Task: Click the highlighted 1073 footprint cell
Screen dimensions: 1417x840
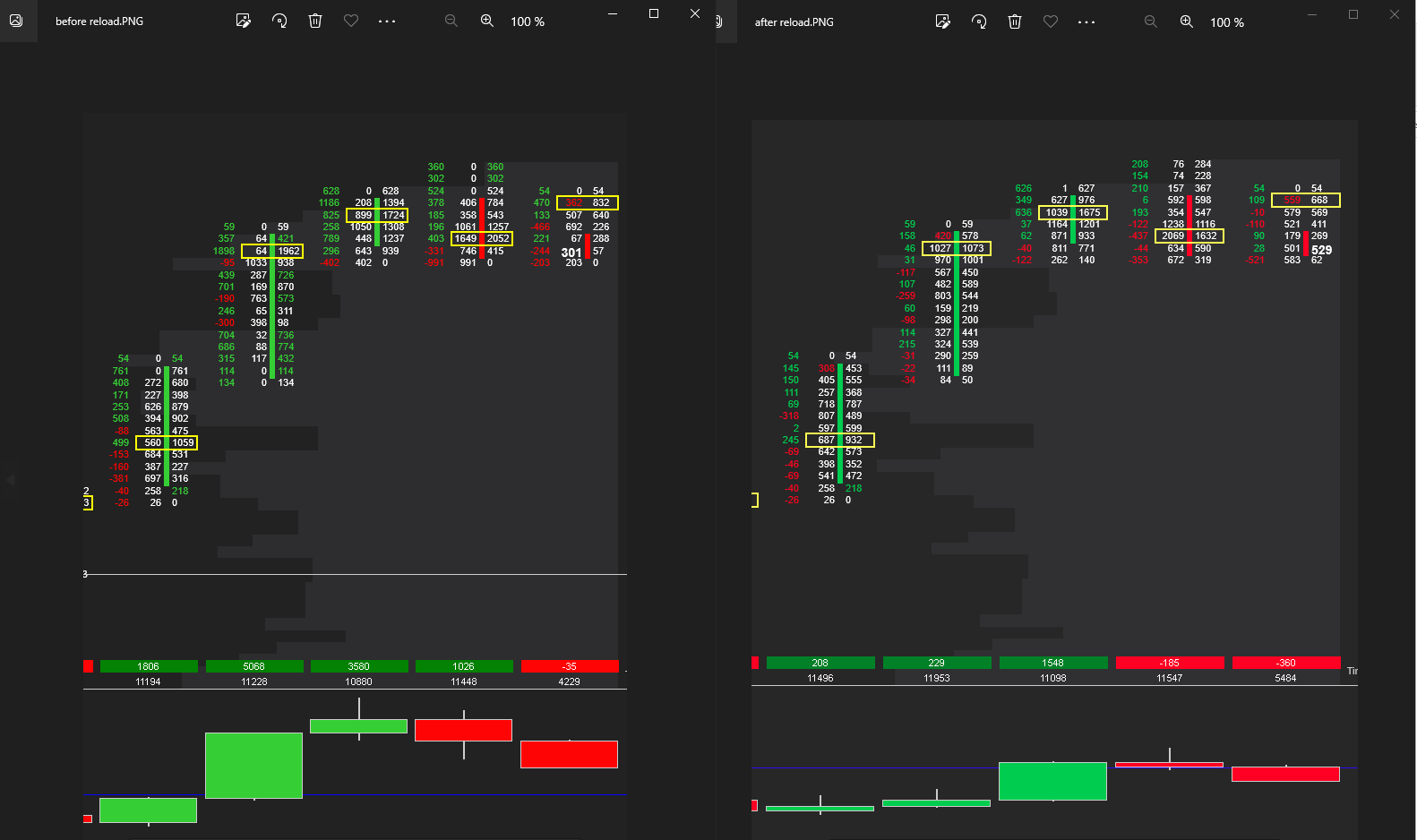Action: coord(974,248)
